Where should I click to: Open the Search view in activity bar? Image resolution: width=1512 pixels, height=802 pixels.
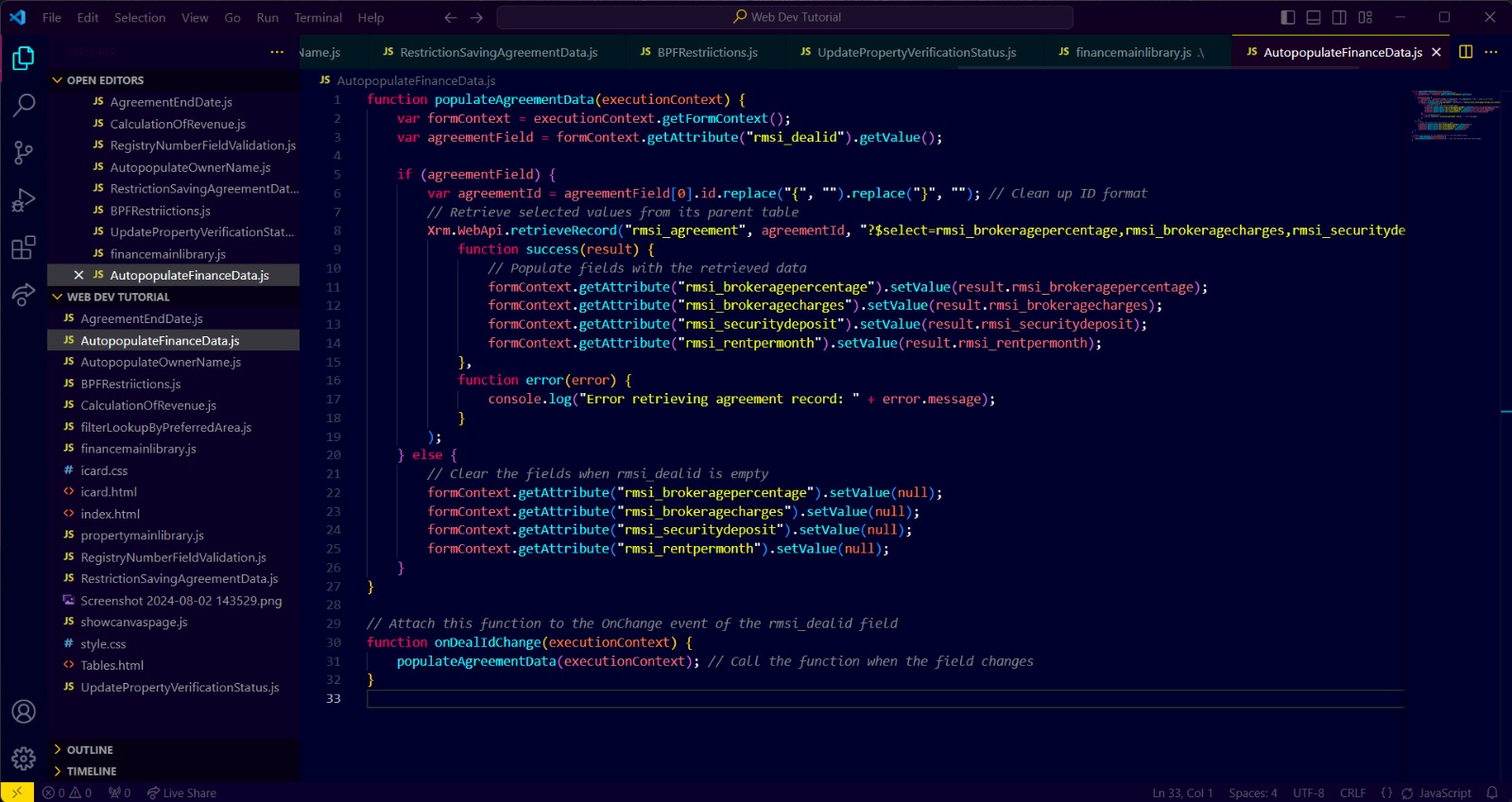(x=24, y=105)
